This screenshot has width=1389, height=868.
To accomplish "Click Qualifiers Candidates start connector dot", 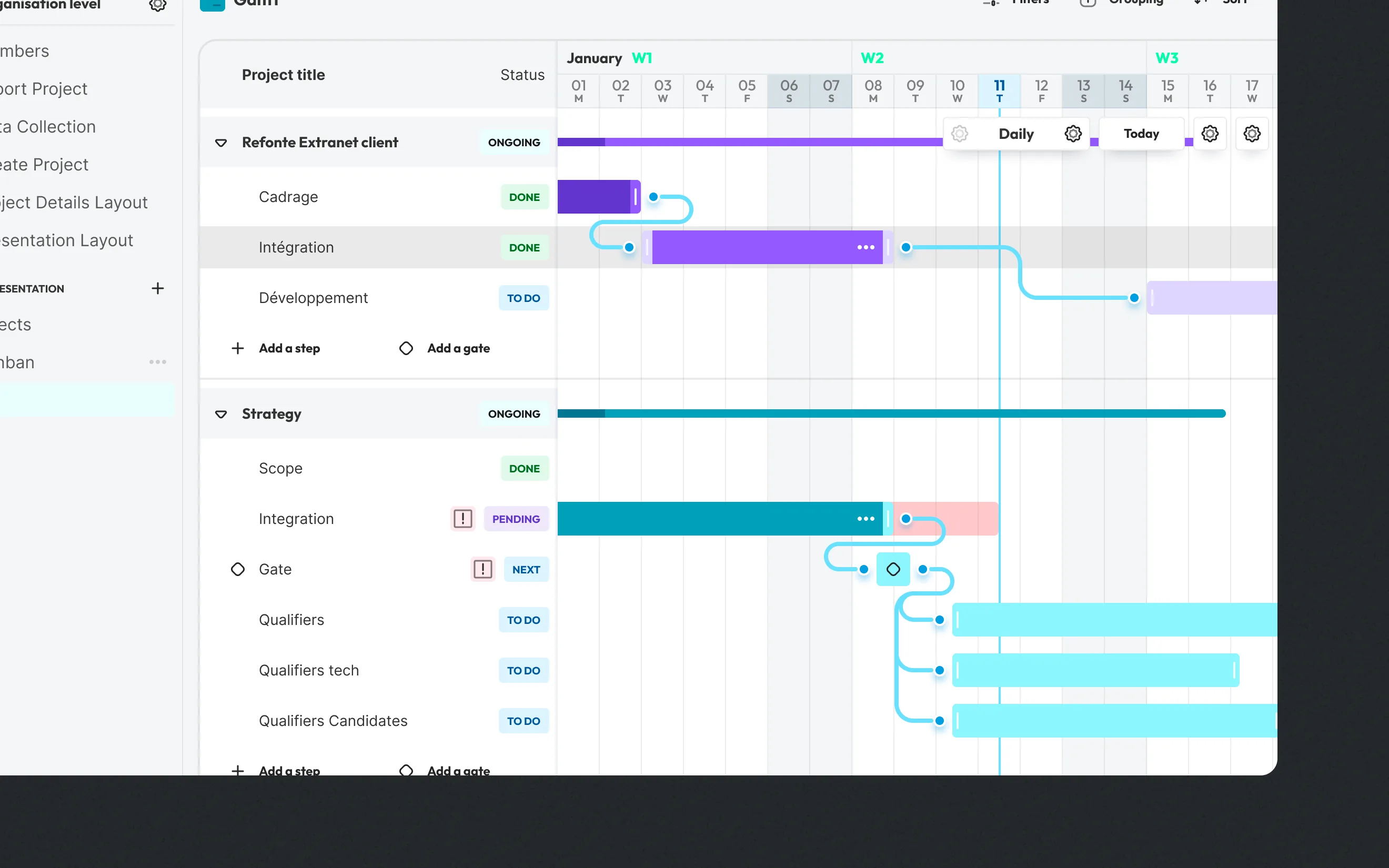I will point(940,721).
